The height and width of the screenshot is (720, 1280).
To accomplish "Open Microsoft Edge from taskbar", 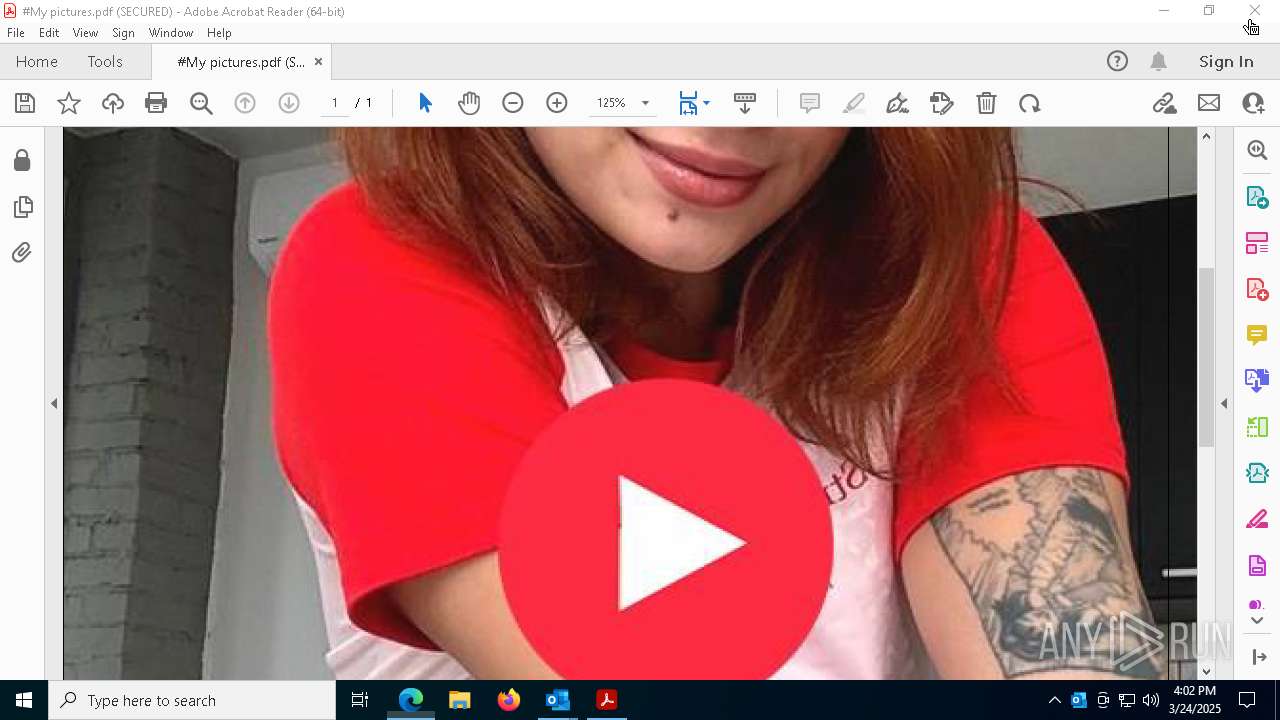I will click(x=411, y=700).
